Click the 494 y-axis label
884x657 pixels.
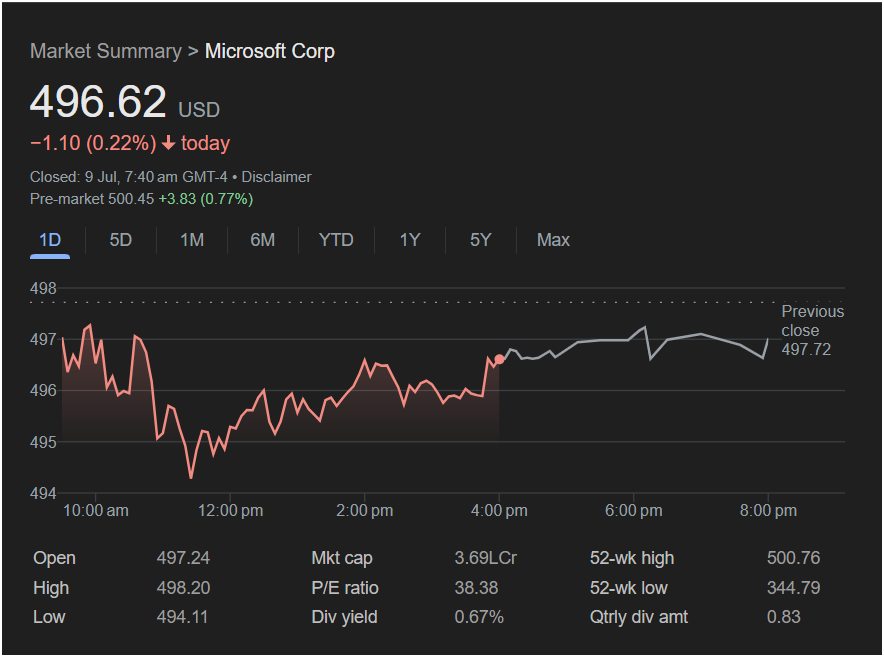click(x=43, y=493)
